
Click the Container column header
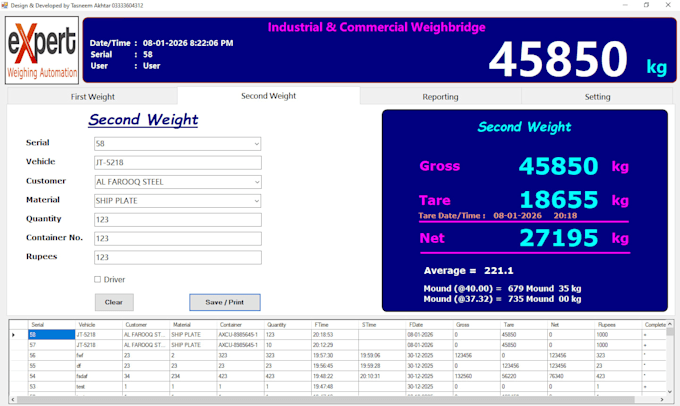point(240,325)
